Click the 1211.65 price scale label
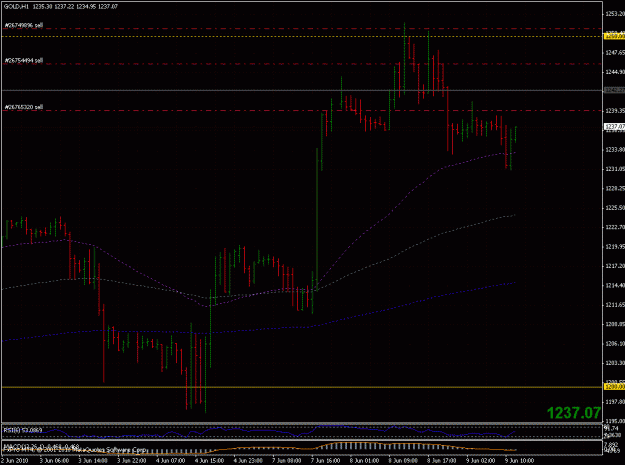The image size is (625, 465). coord(615,305)
